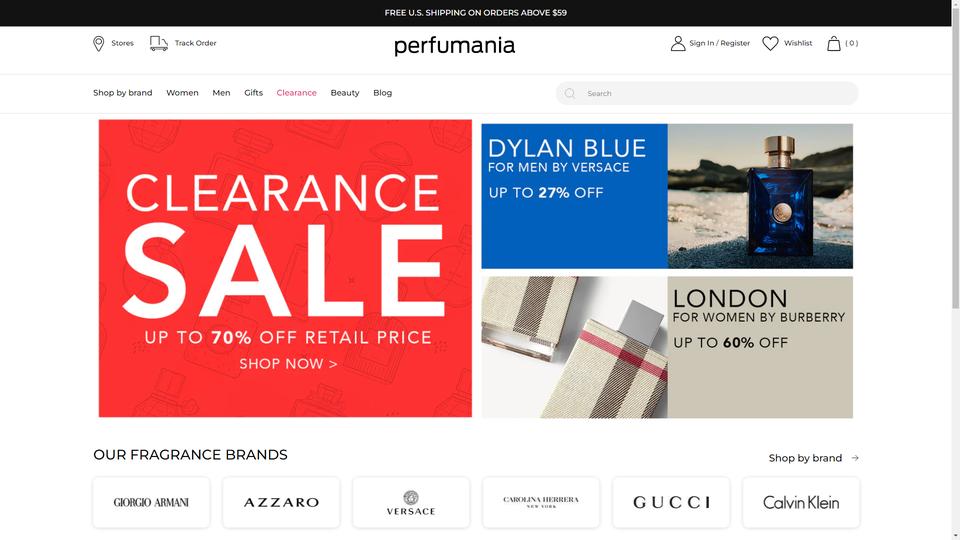
Task: Open the shopping bag cart icon
Action: (x=833, y=43)
